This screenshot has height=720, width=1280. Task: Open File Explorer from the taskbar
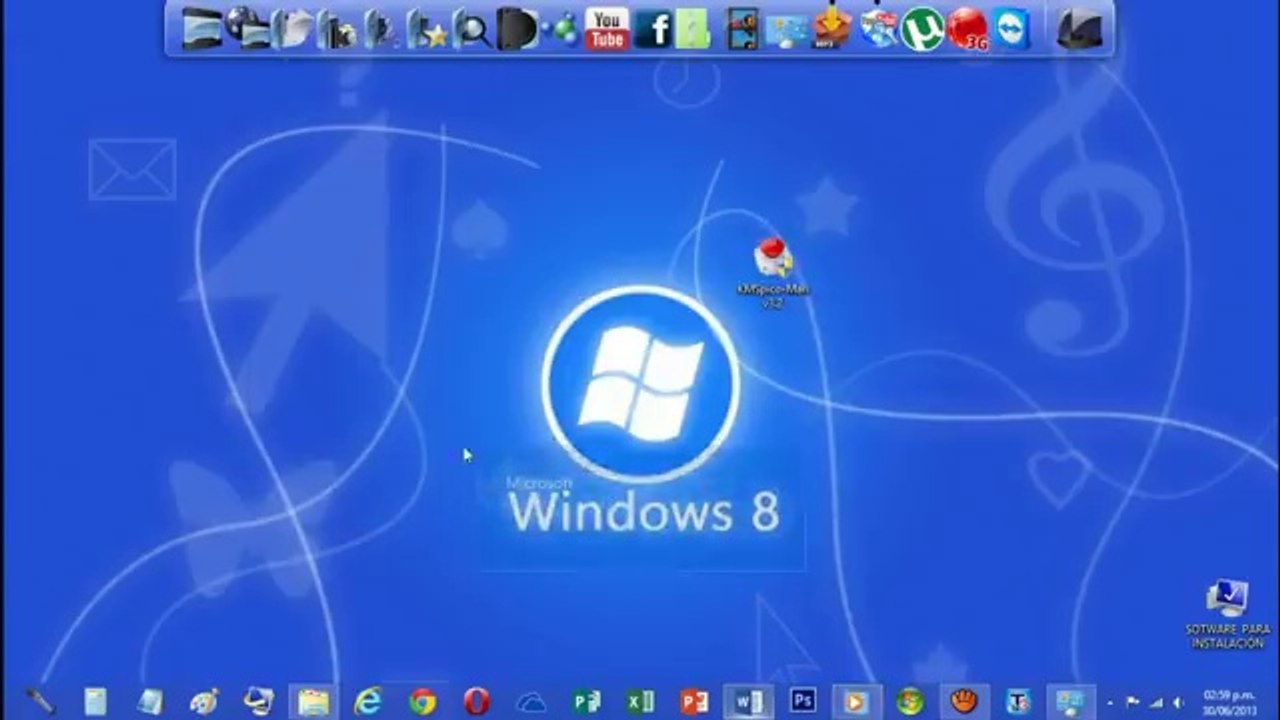pos(313,702)
